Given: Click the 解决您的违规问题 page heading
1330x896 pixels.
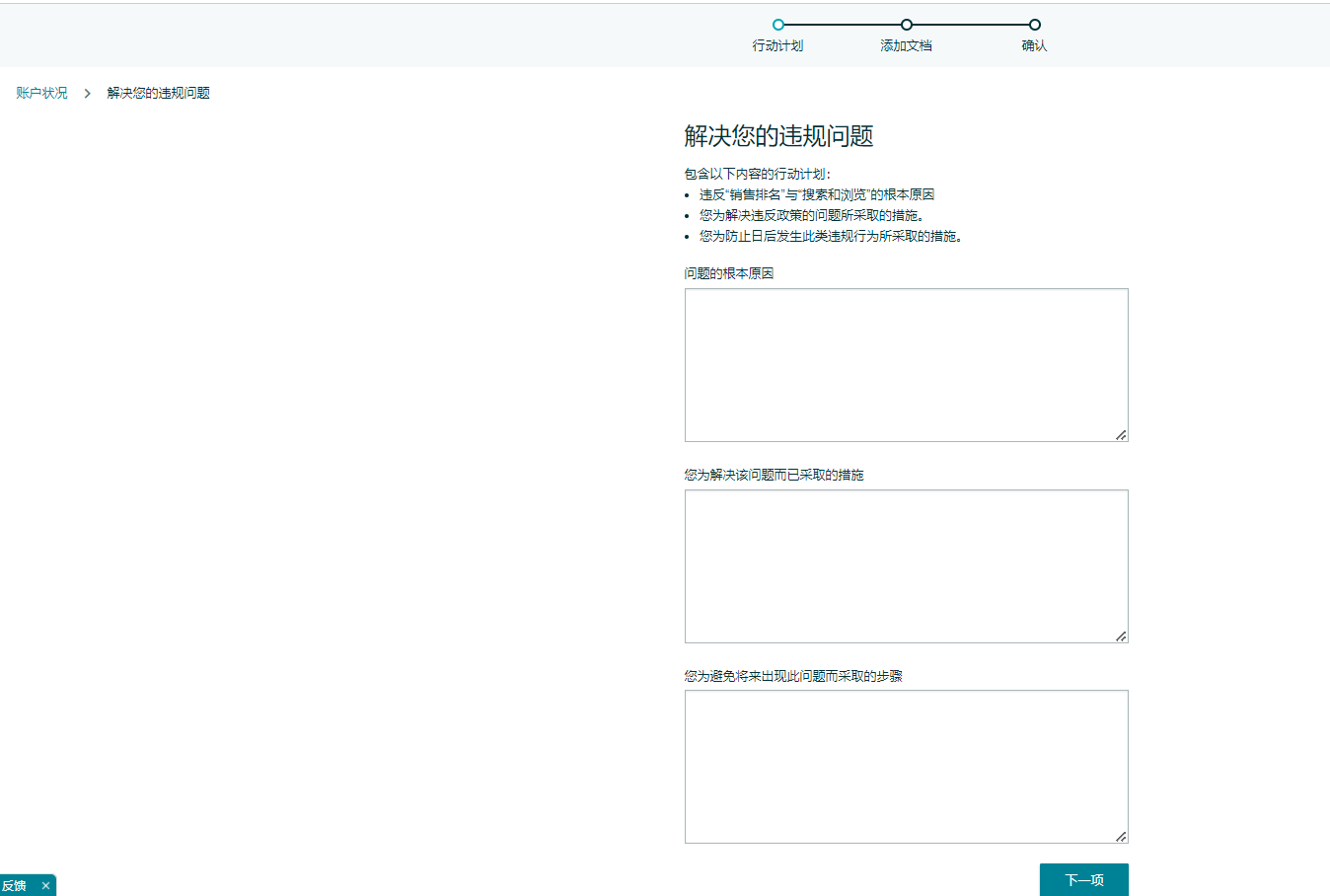Looking at the screenshot, I should tap(779, 136).
